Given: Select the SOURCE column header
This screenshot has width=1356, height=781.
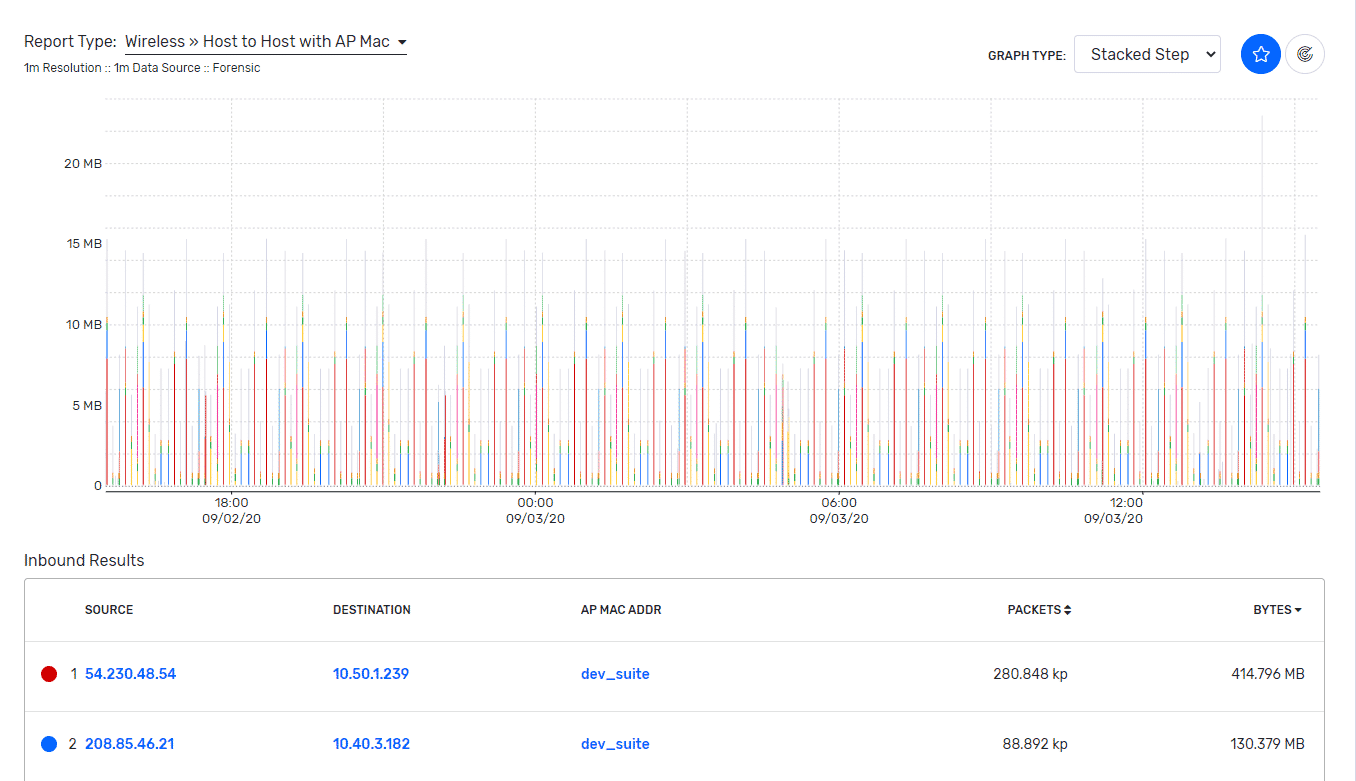Looking at the screenshot, I should pyautogui.click(x=109, y=609).
